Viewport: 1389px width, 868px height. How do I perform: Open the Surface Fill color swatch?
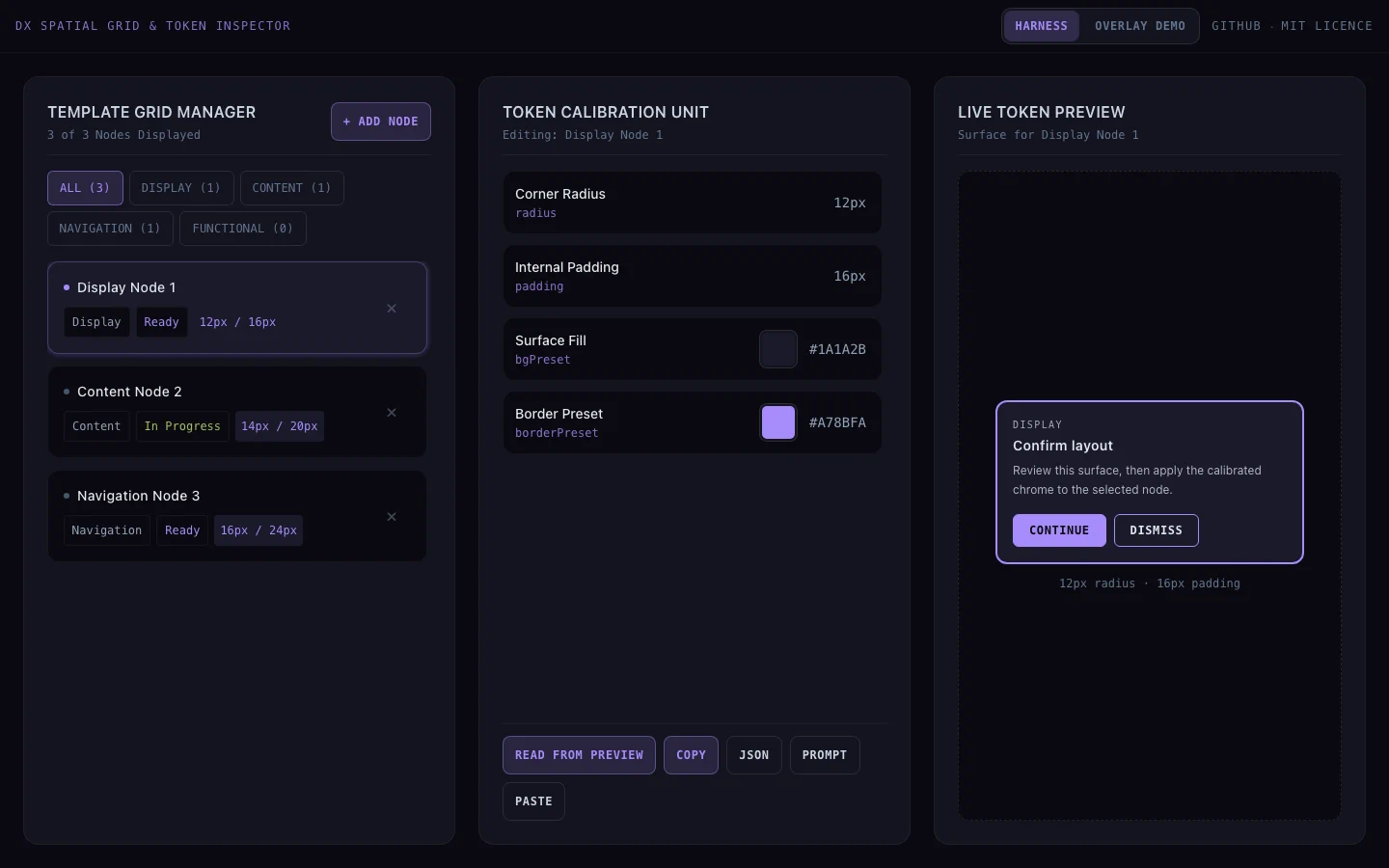click(778, 349)
